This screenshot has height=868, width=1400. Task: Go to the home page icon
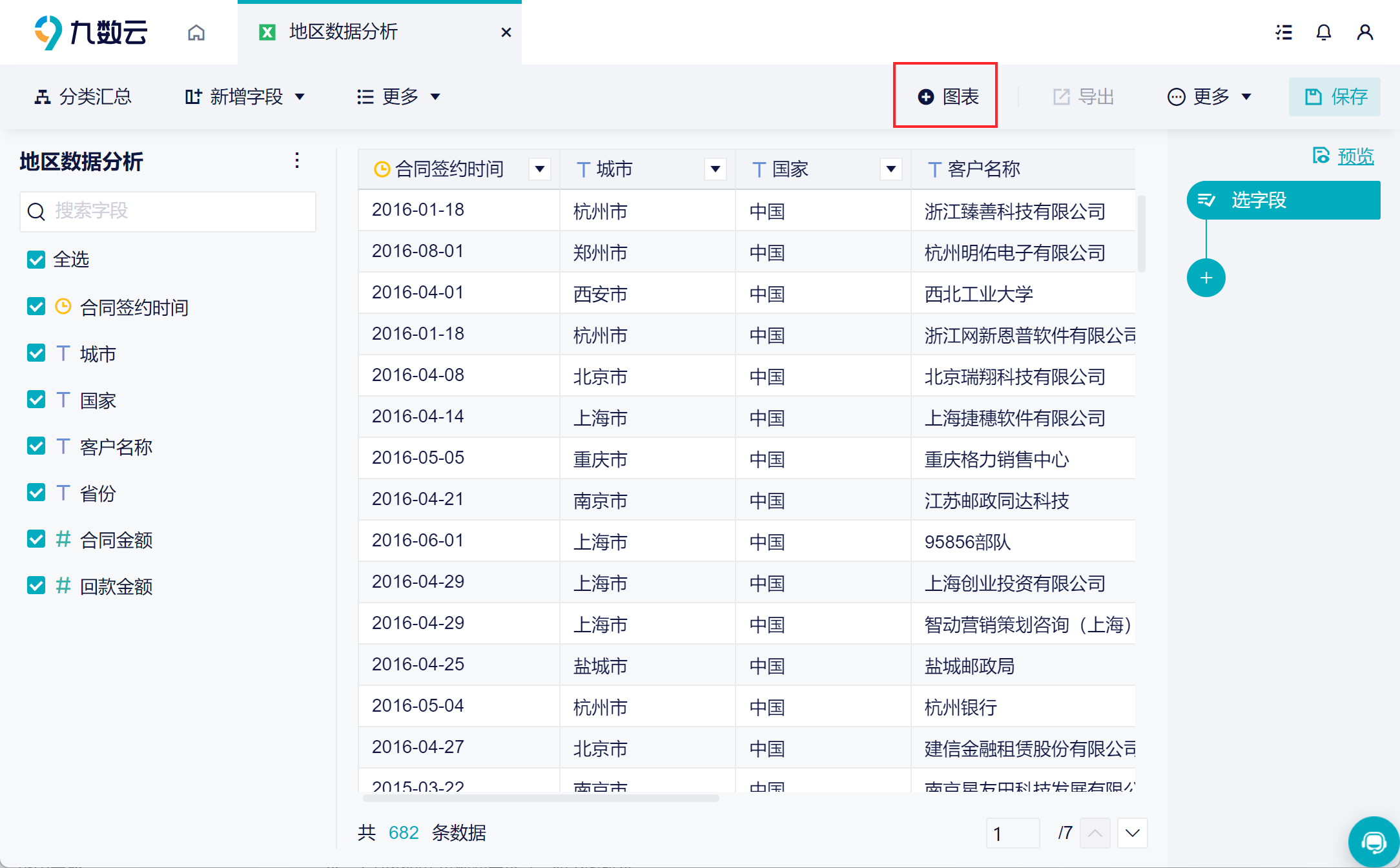pos(196,32)
